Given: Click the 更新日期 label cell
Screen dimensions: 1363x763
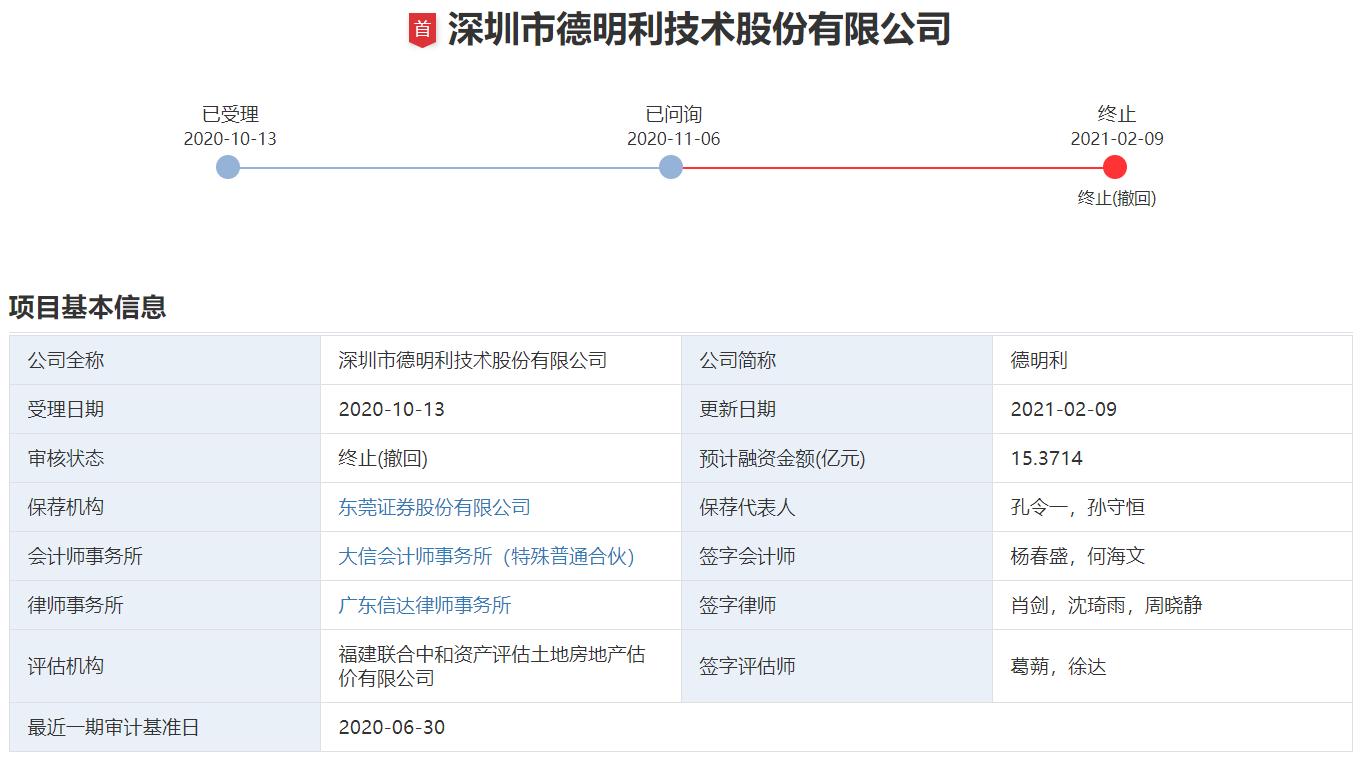Looking at the screenshot, I should (837, 409).
